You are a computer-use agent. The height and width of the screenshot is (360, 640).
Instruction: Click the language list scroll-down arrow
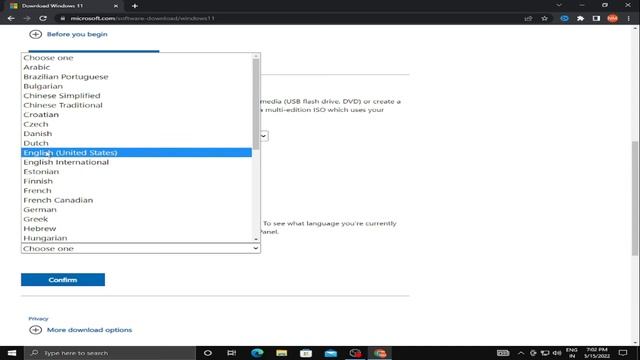pos(256,239)
